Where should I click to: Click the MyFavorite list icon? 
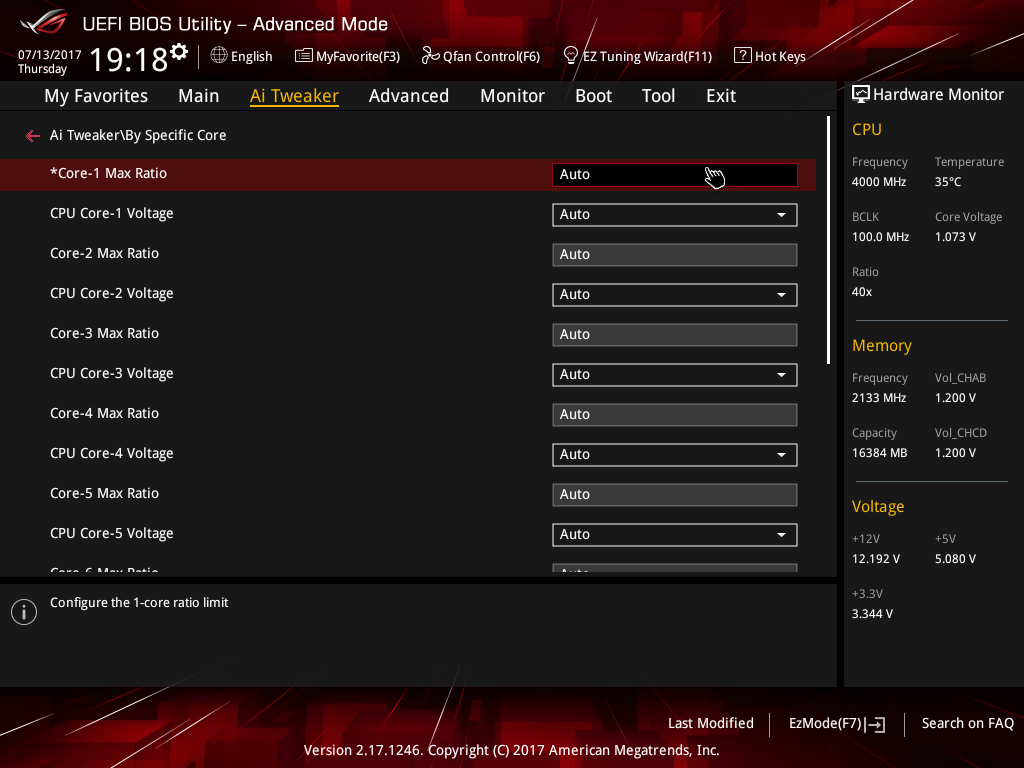pyautogui.click(x=304, y=56)
